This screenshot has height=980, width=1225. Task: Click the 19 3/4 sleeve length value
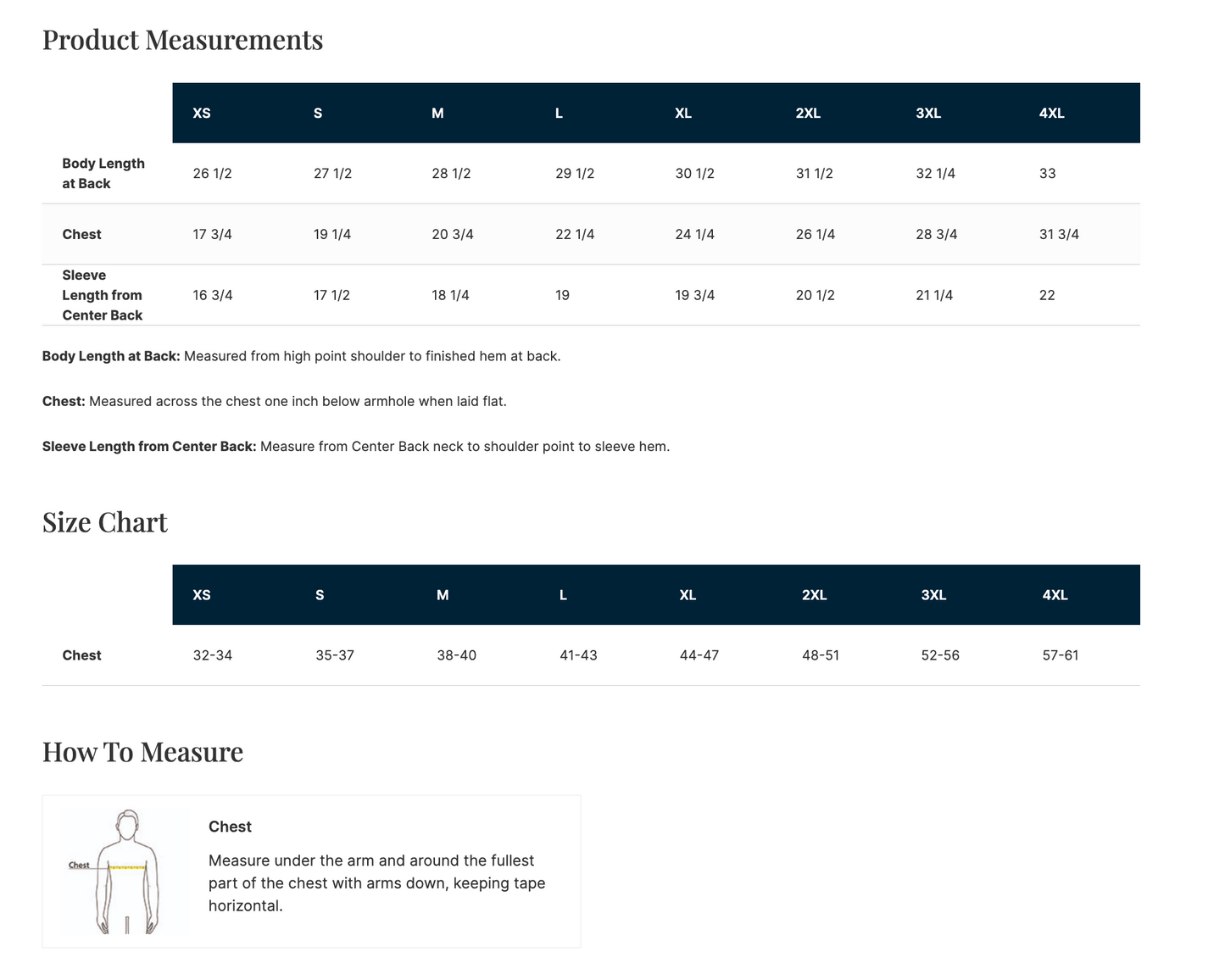click(x=695, y=295)
